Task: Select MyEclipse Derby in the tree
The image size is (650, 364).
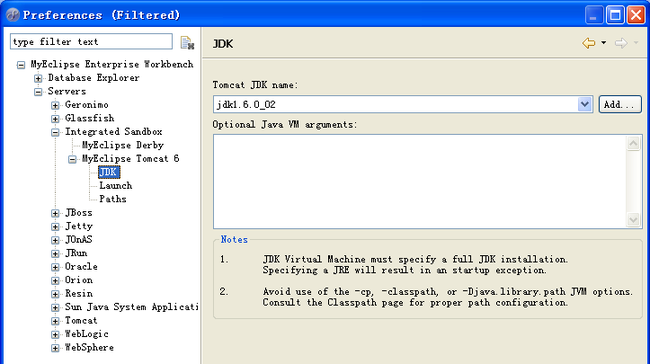Action: tap(123, 145)
